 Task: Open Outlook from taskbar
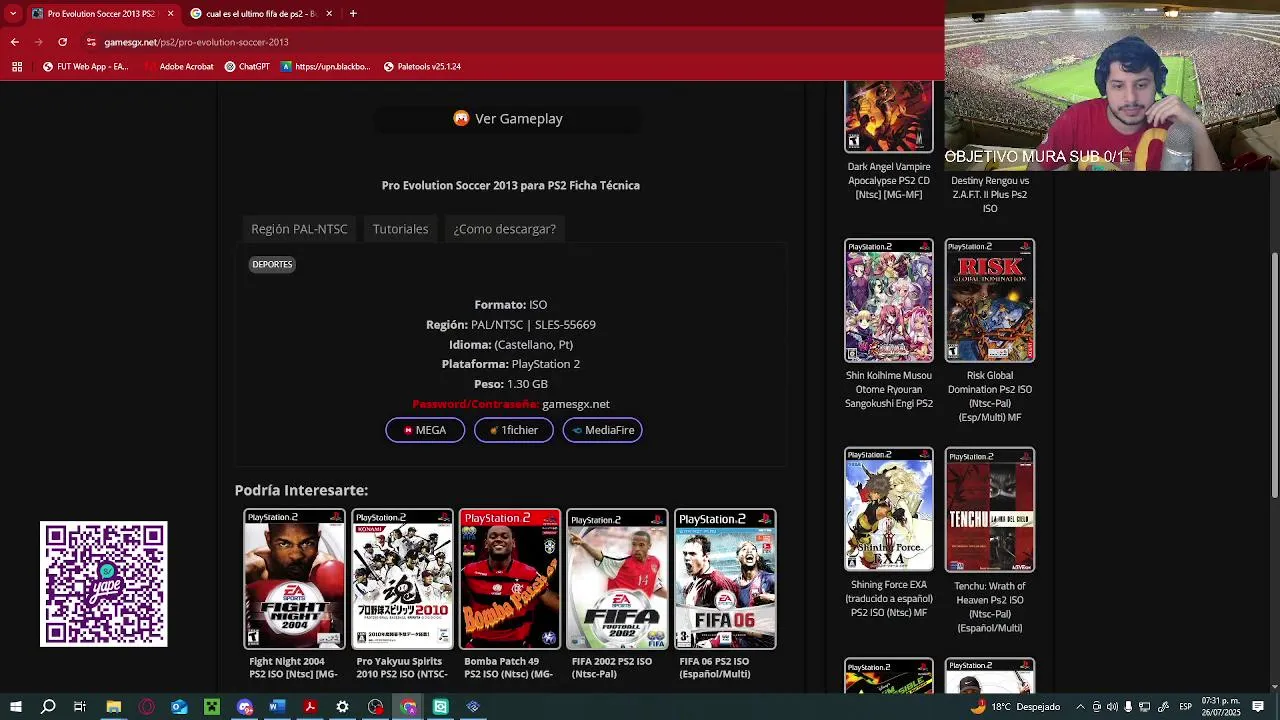coord(179,707)
